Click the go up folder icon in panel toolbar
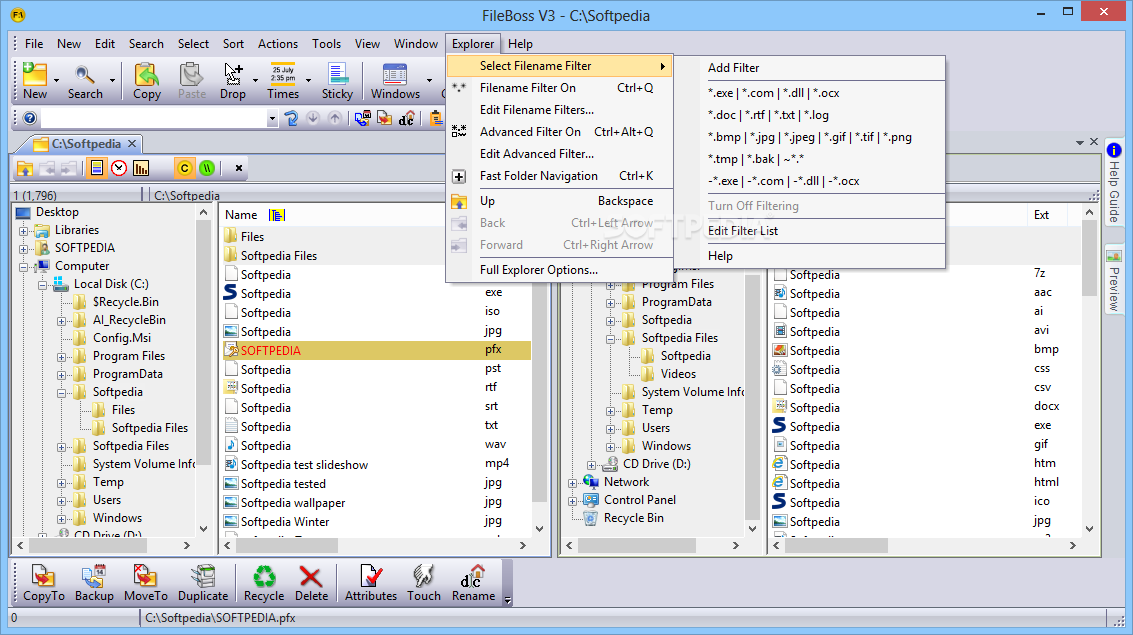The width and height of the screenshot is (1133, 635). [25, 168]
